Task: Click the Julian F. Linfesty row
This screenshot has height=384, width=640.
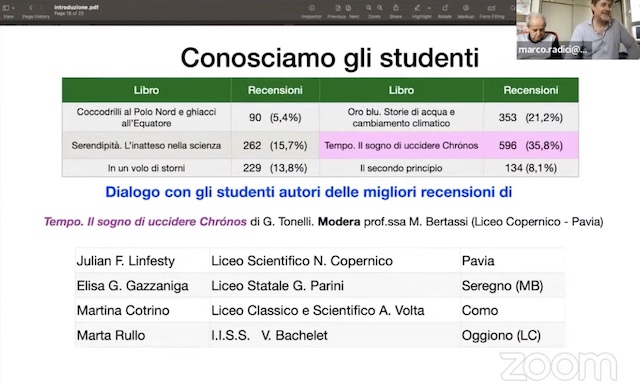Action: (x=320, y=260)
